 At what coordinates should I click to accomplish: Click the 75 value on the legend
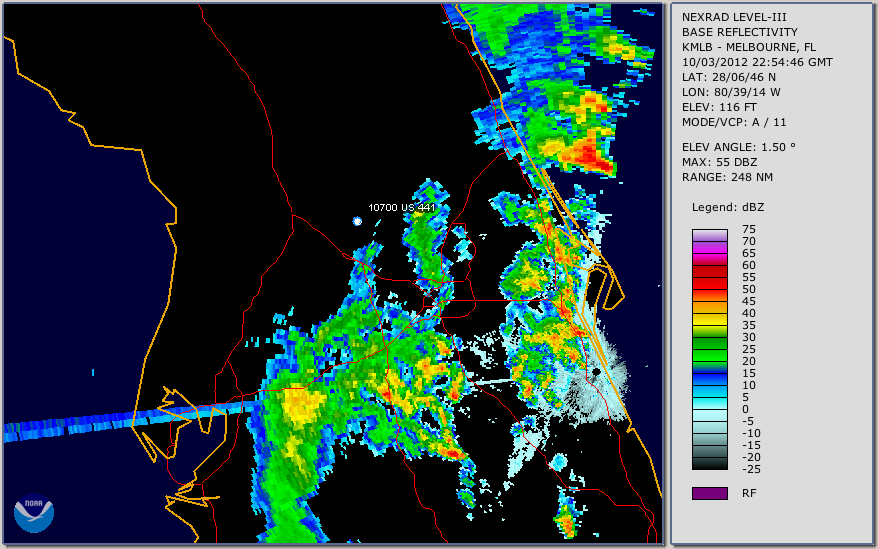[x=749, y=229]
